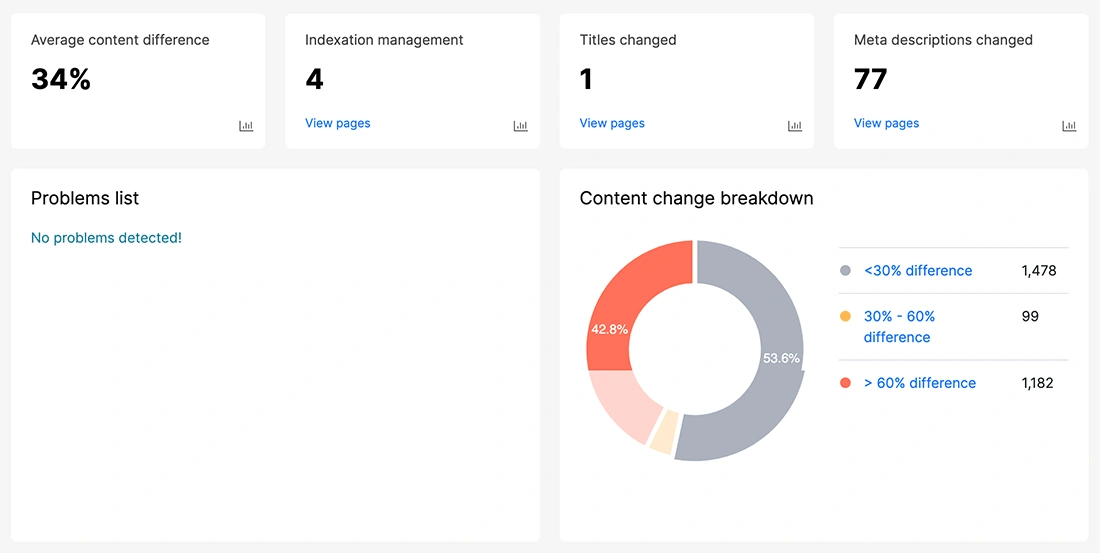Open chart icon in Titles changed card
The height and width of the screenshot is (553, 1100).
[795, 126]
